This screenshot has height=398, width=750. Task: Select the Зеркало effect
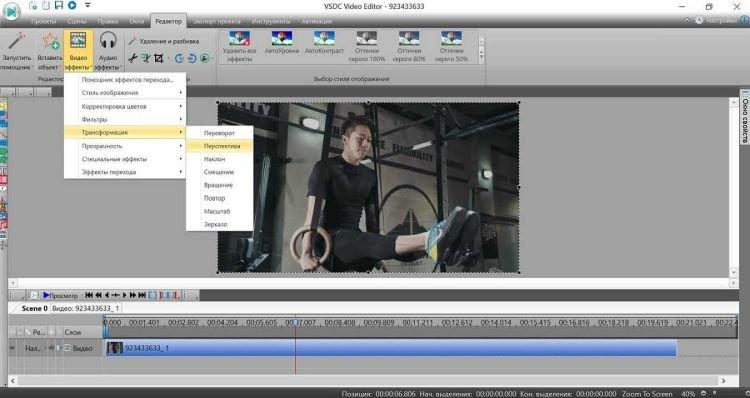(220, 224)
